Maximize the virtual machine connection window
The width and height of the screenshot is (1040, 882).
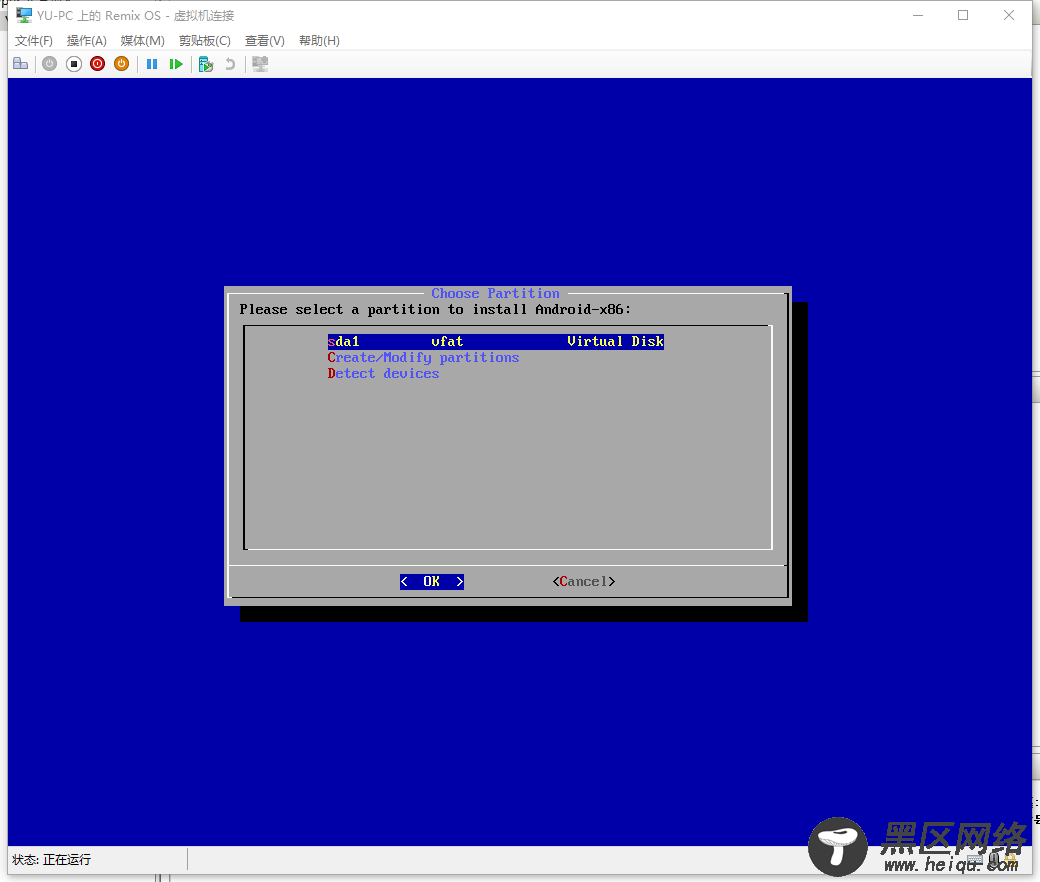coord(963,15)
